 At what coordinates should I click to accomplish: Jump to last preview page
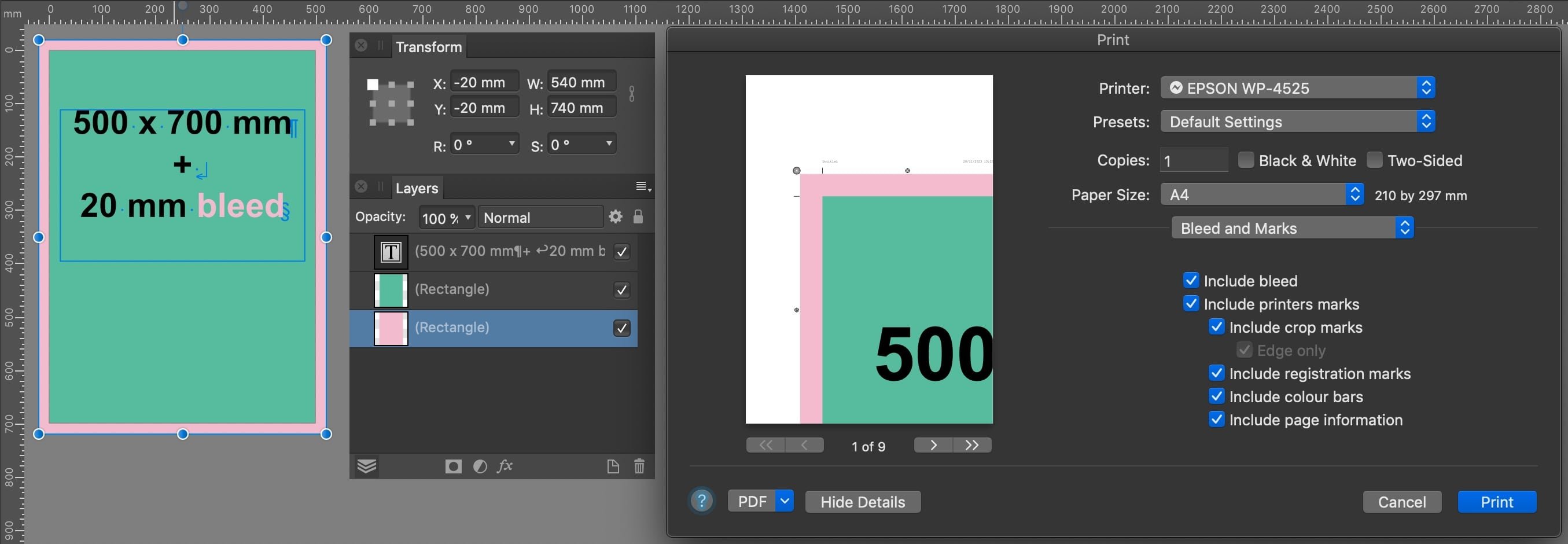[x=972, y=446]
